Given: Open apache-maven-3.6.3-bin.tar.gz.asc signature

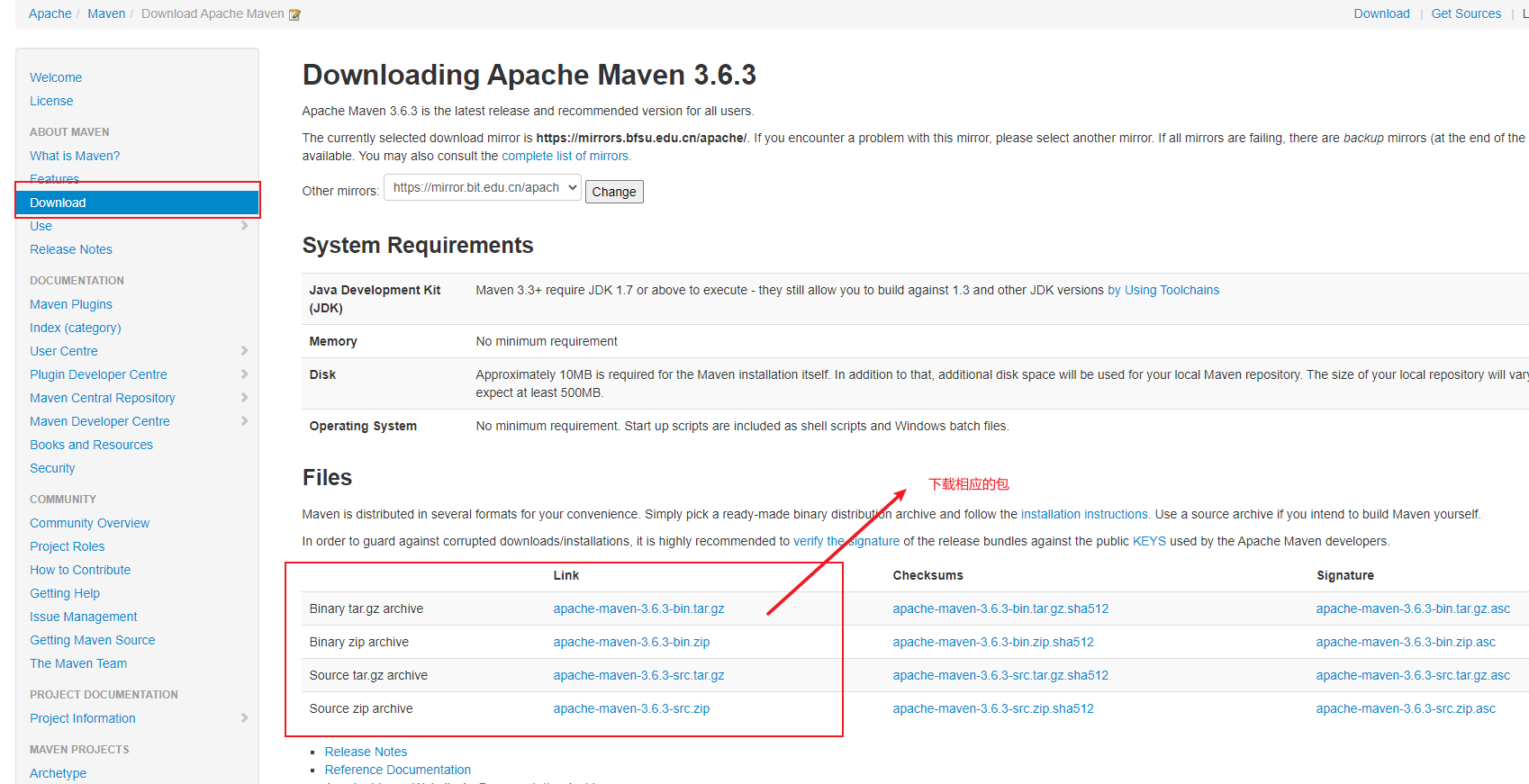Looking at the screenshot, I should [1413, 608].
